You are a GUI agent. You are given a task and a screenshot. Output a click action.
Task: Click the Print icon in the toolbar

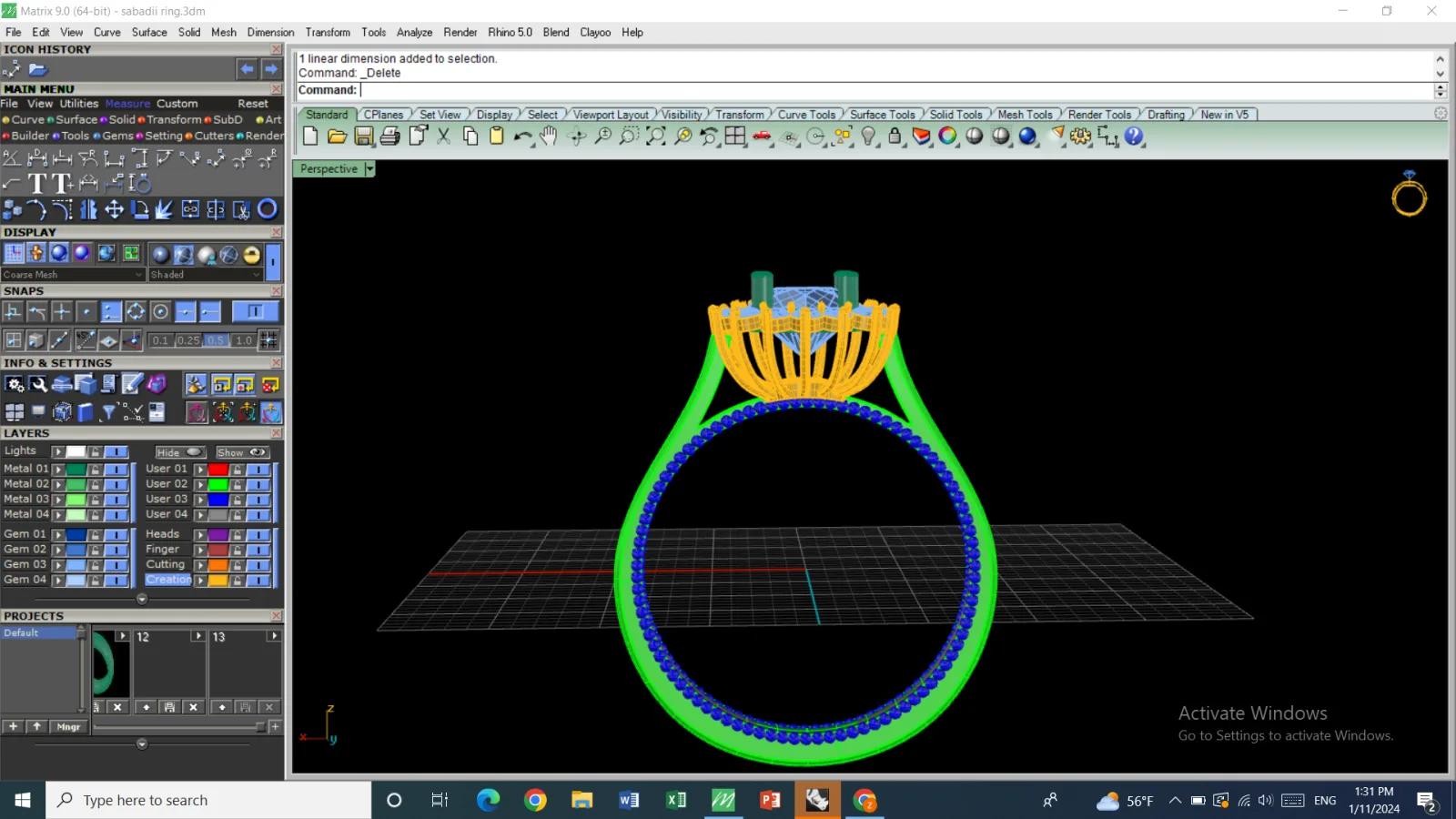pos(390,136)
